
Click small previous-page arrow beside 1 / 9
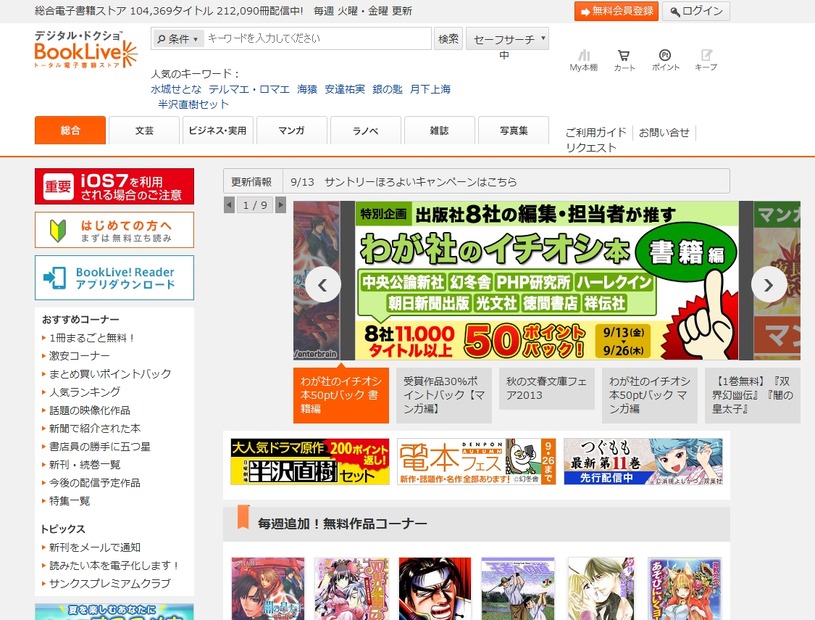click(x=229, y=205)
